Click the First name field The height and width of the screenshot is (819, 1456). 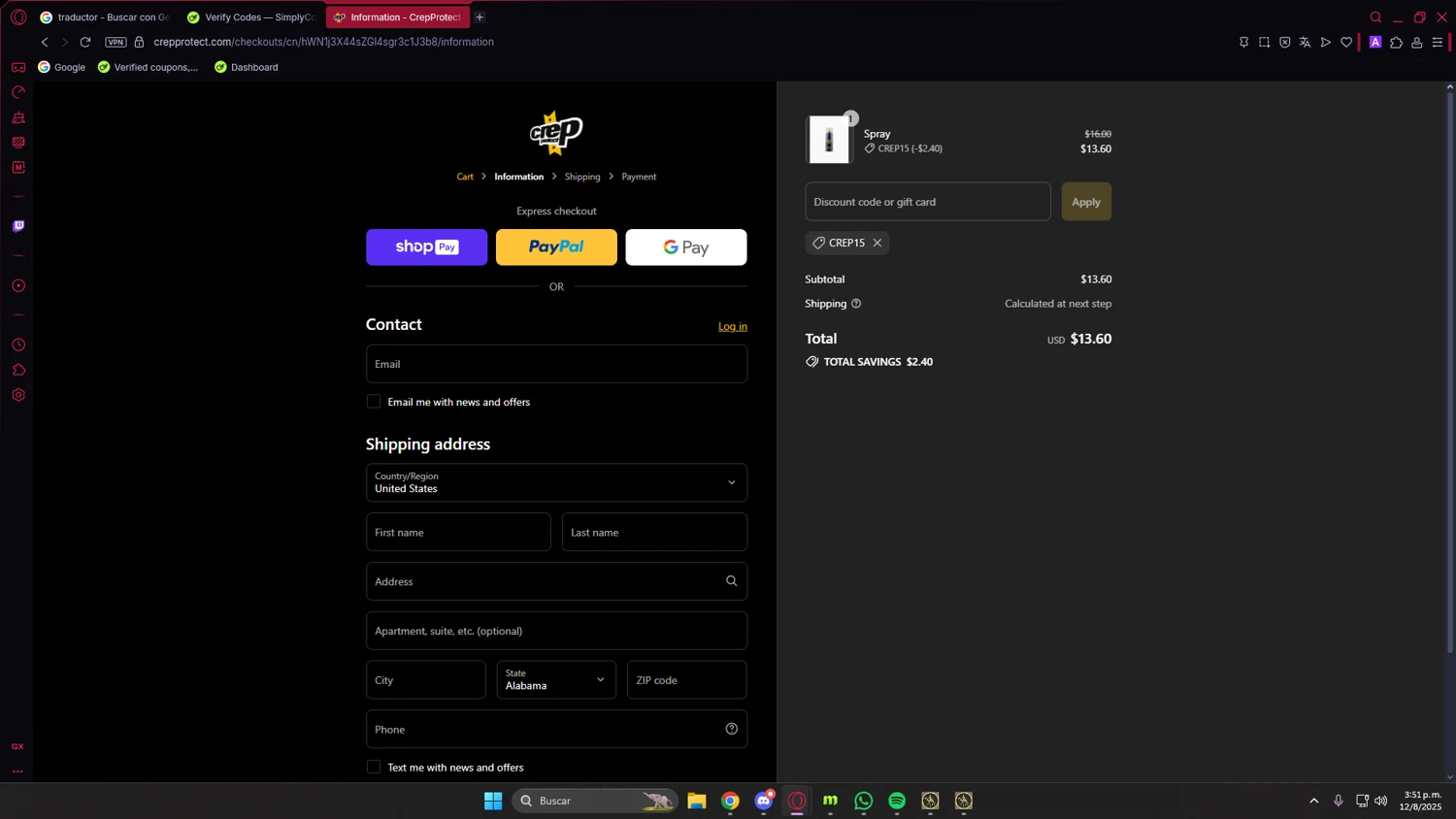point(458,532)
